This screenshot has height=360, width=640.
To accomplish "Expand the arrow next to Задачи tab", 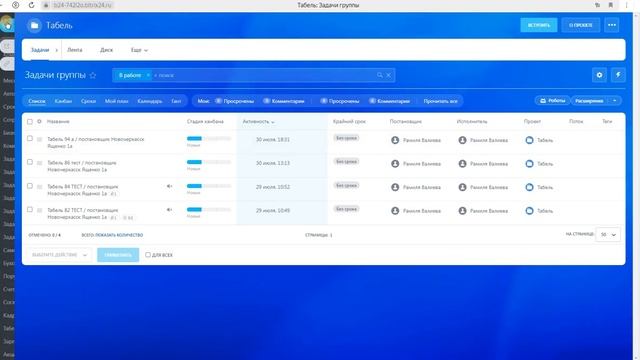I will tap(56, 50).
